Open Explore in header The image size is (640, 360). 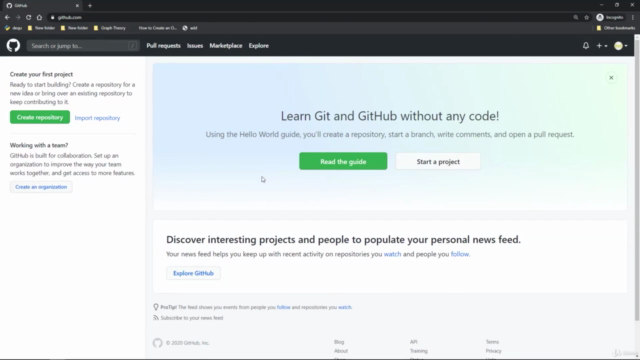259,46
